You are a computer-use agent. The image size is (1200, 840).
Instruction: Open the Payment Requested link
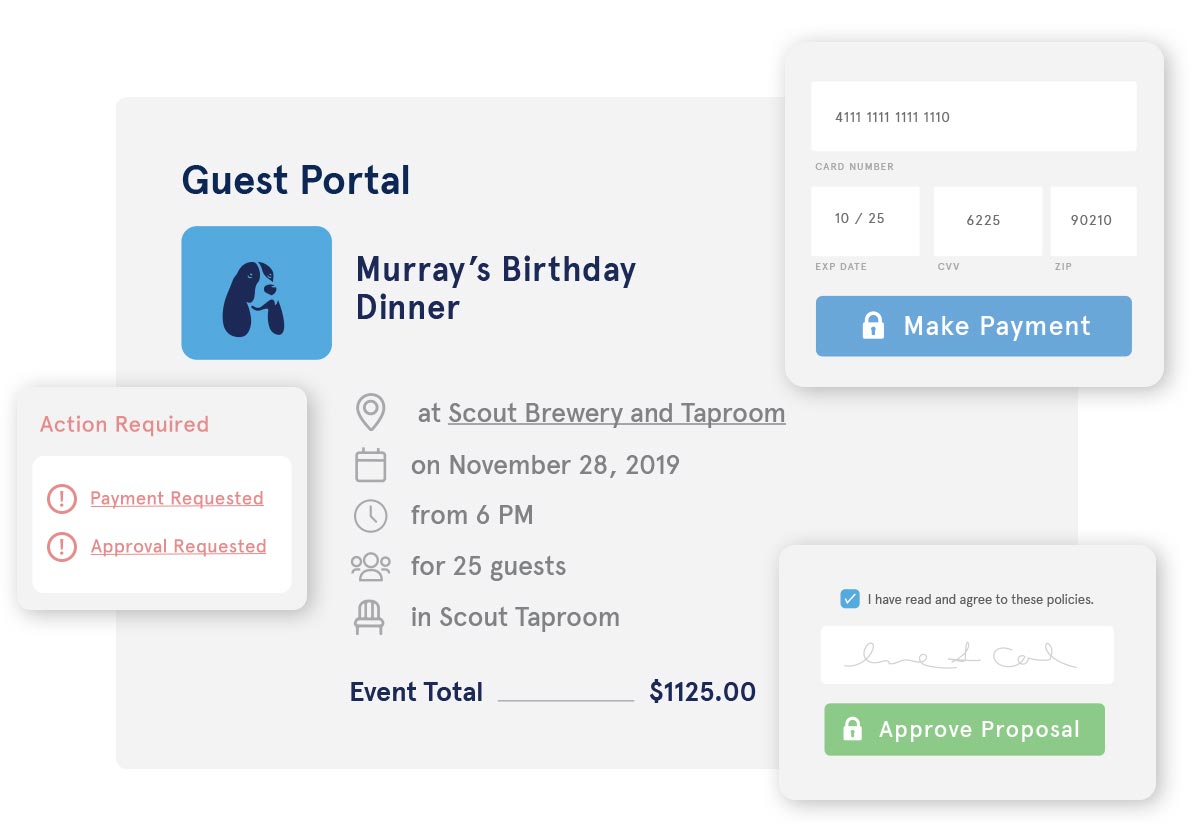coord(177,498)
